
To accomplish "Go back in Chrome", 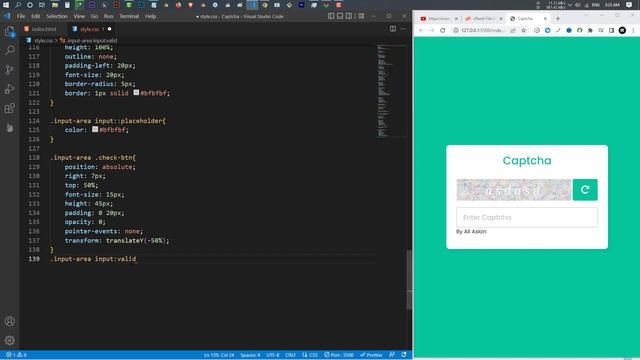I will 421,31.
